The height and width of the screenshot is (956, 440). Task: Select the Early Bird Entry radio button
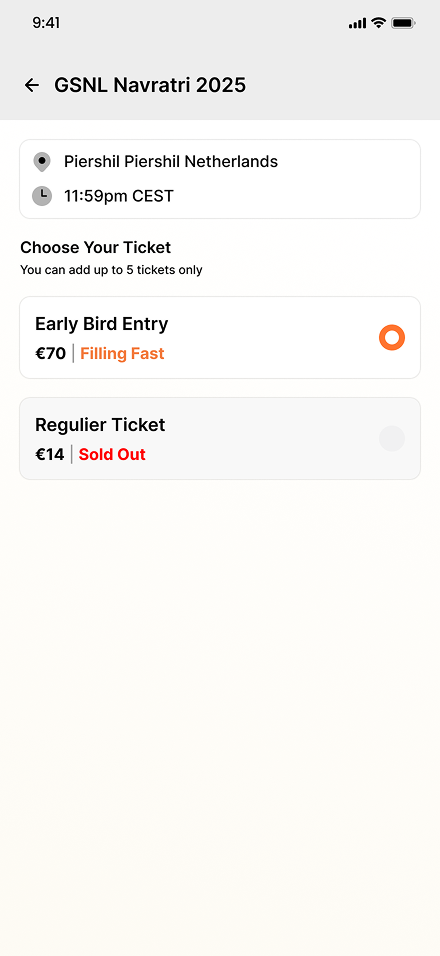coord(392,338)
